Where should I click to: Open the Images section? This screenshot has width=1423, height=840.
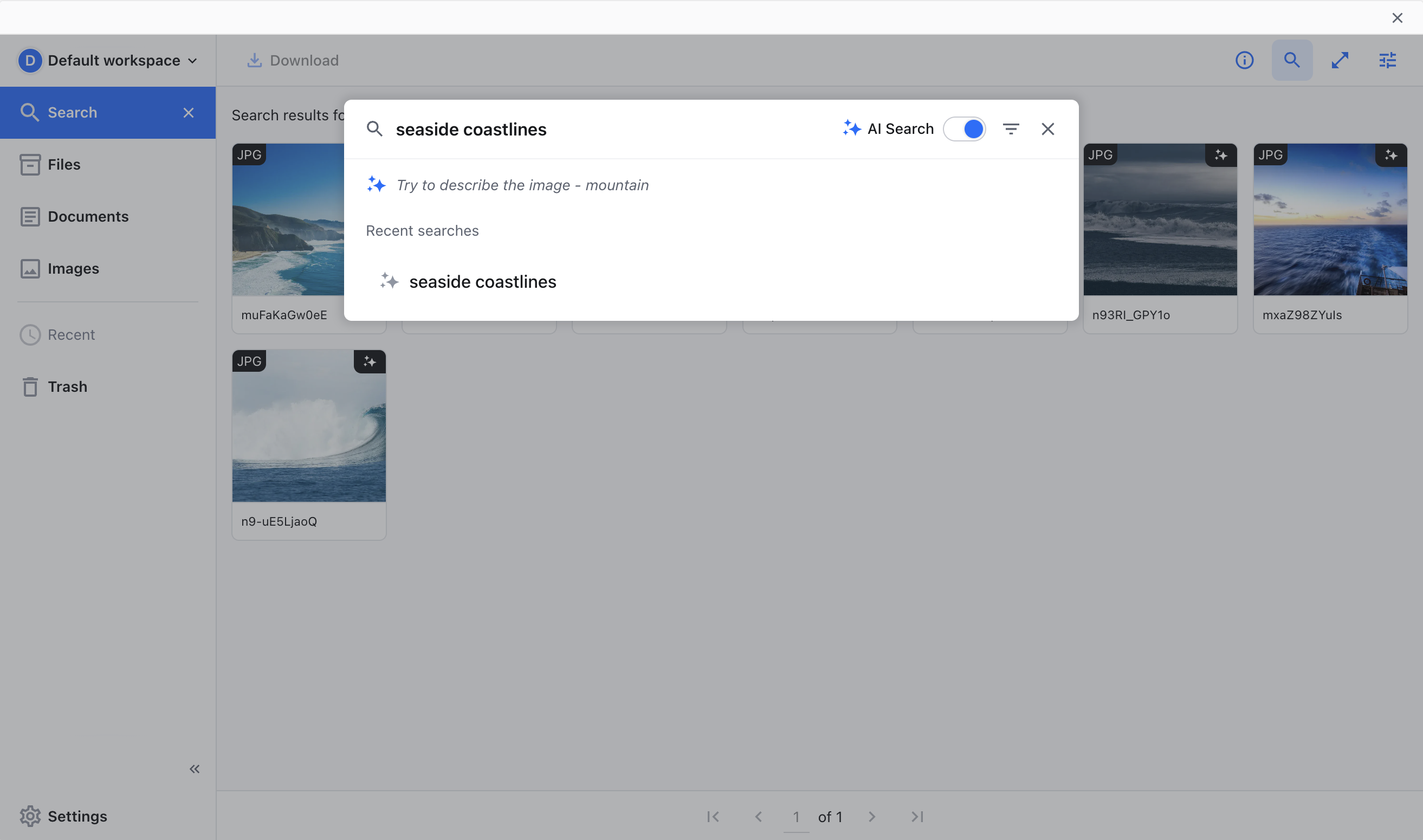[74, 268]
